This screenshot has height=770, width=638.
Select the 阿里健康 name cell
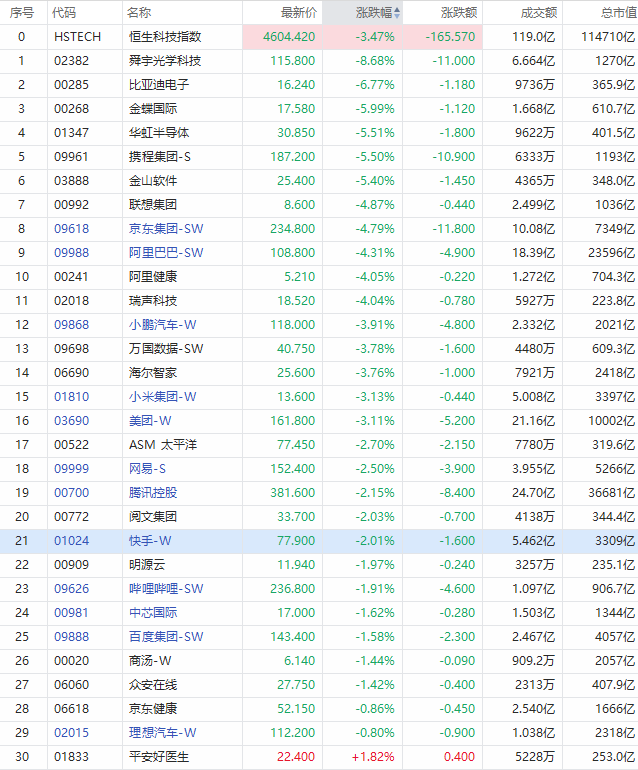point(182,277)
